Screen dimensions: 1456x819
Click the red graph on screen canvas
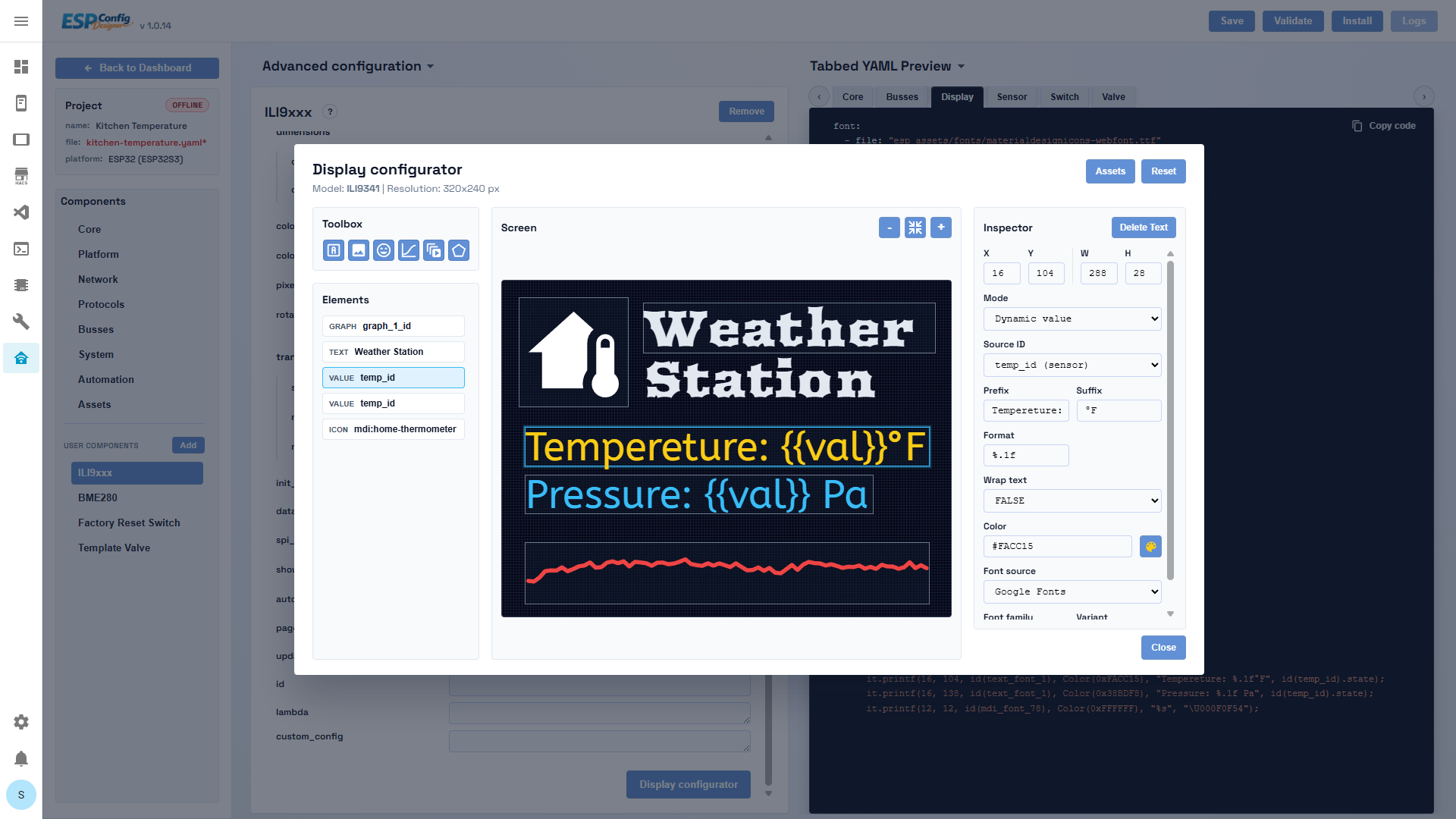click(x=726, y=573)
